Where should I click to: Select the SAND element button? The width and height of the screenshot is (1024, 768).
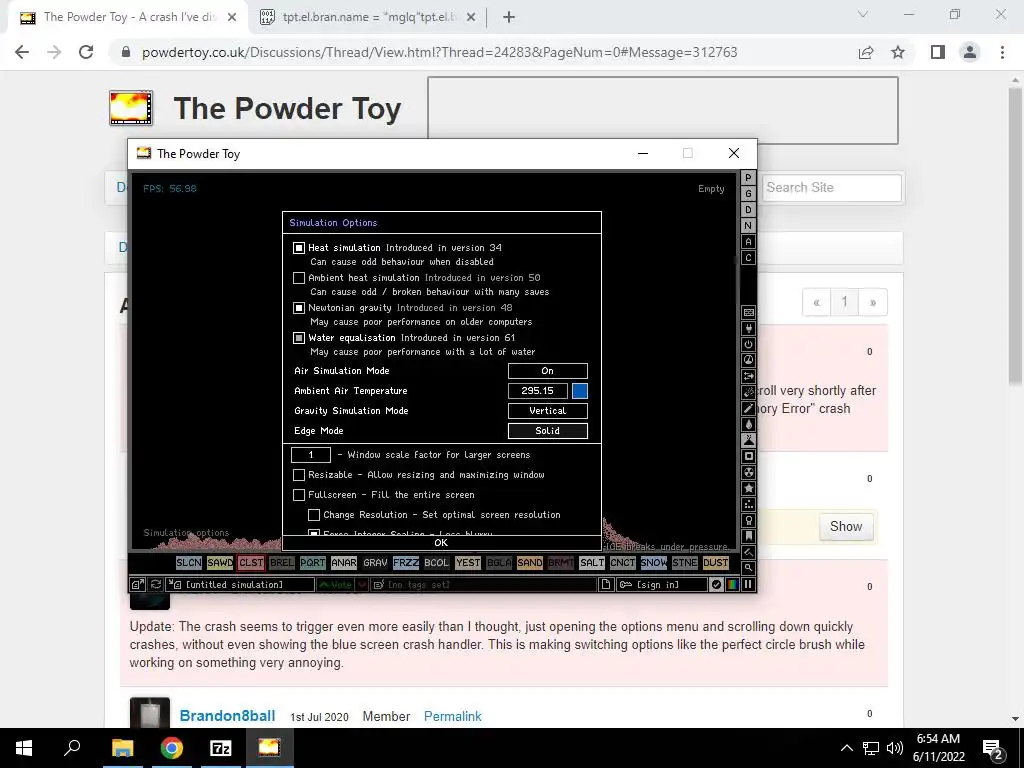click(x=530, y=562)
